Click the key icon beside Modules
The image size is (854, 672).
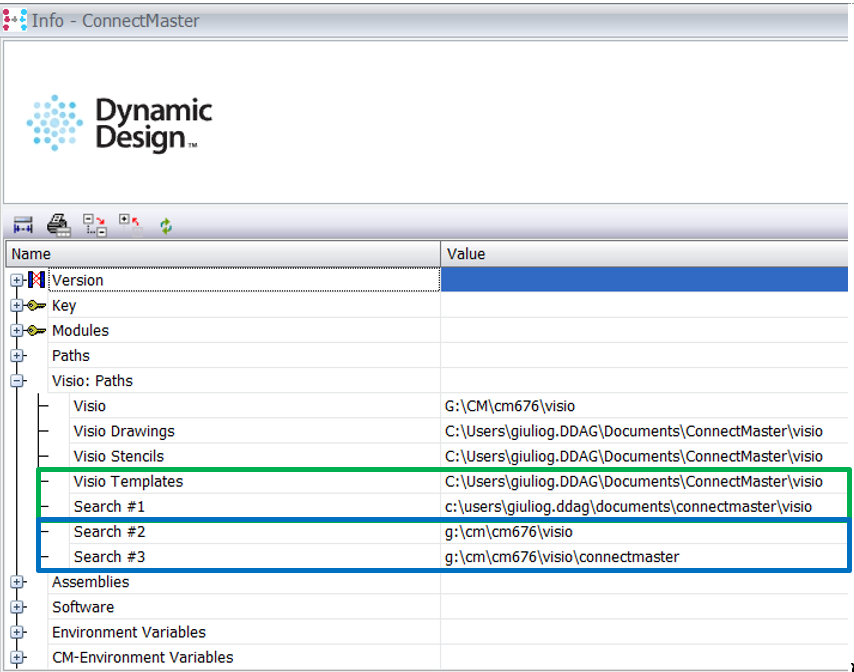[x=36, y=331]
